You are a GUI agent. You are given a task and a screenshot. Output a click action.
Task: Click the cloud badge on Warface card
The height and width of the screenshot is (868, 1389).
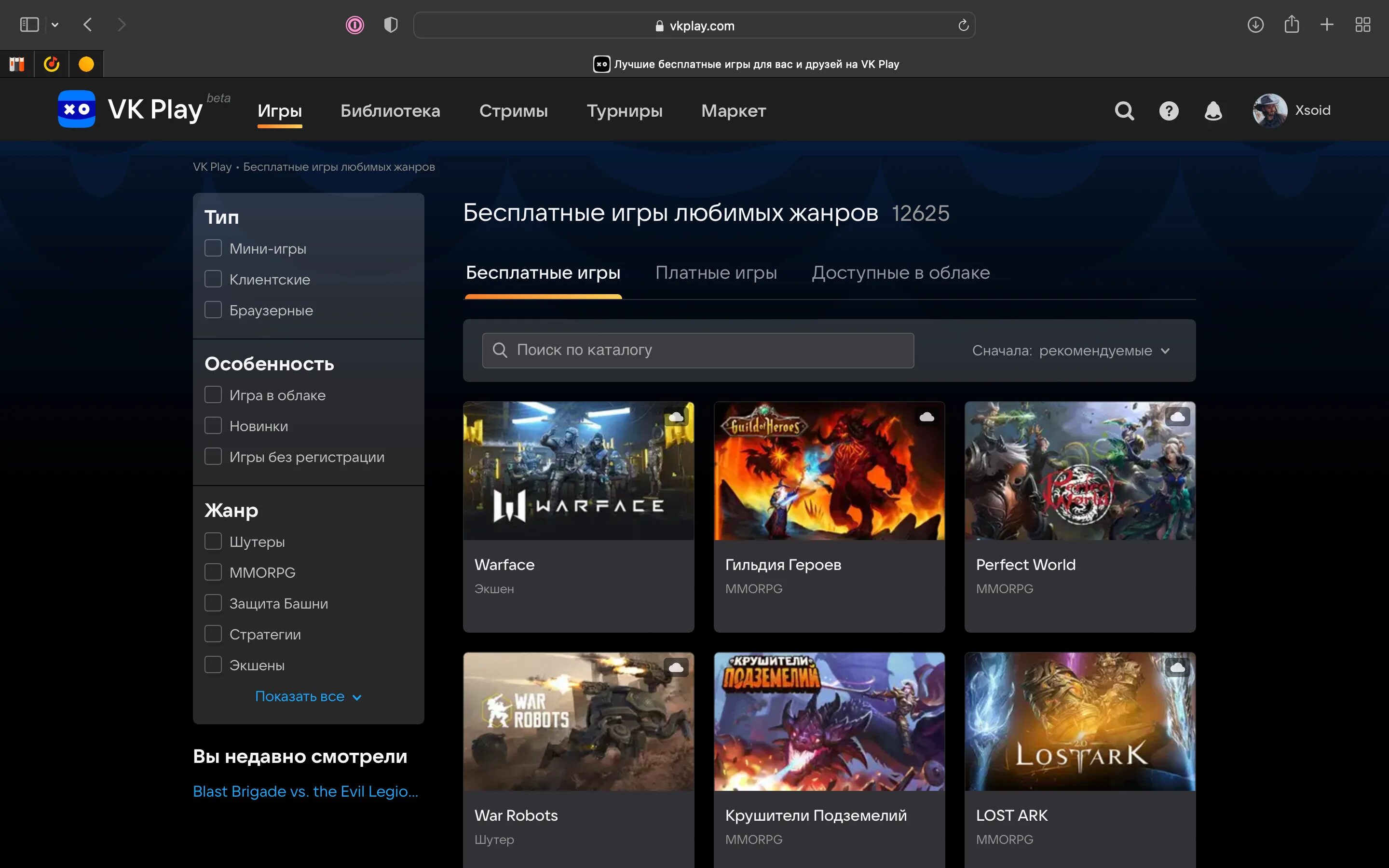(x=676, y=417)
